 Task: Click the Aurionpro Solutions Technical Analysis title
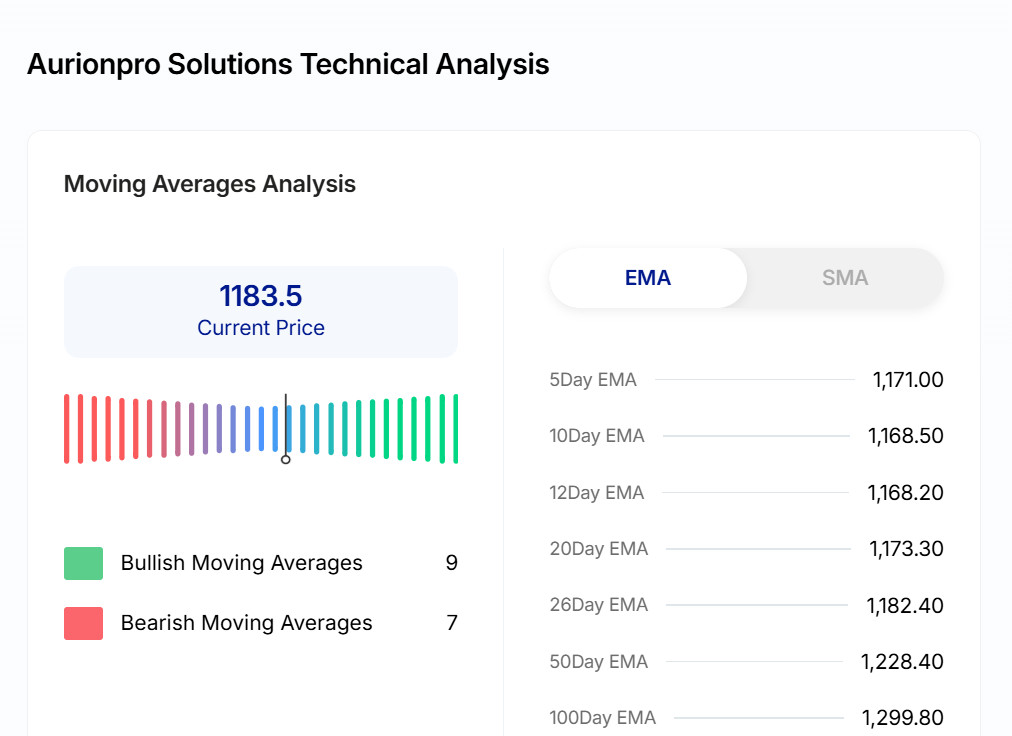288,64
